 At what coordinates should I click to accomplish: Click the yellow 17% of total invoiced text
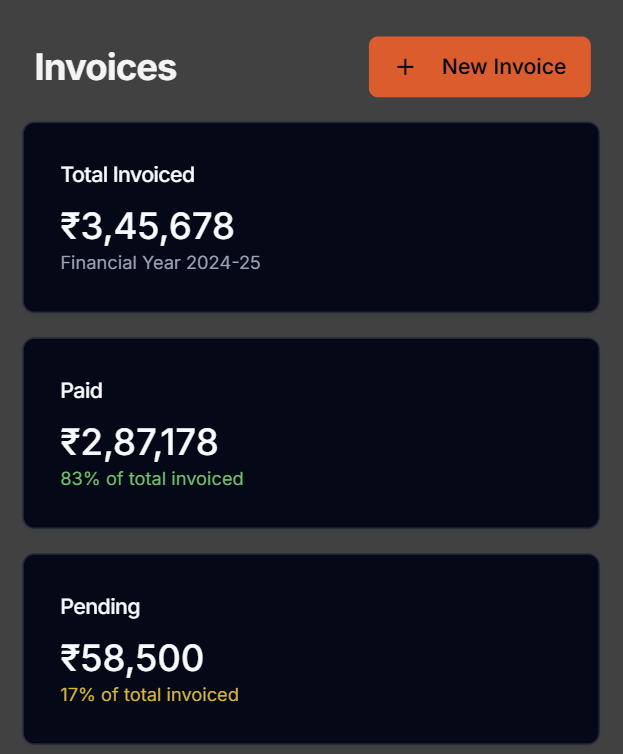coord(149,695)
